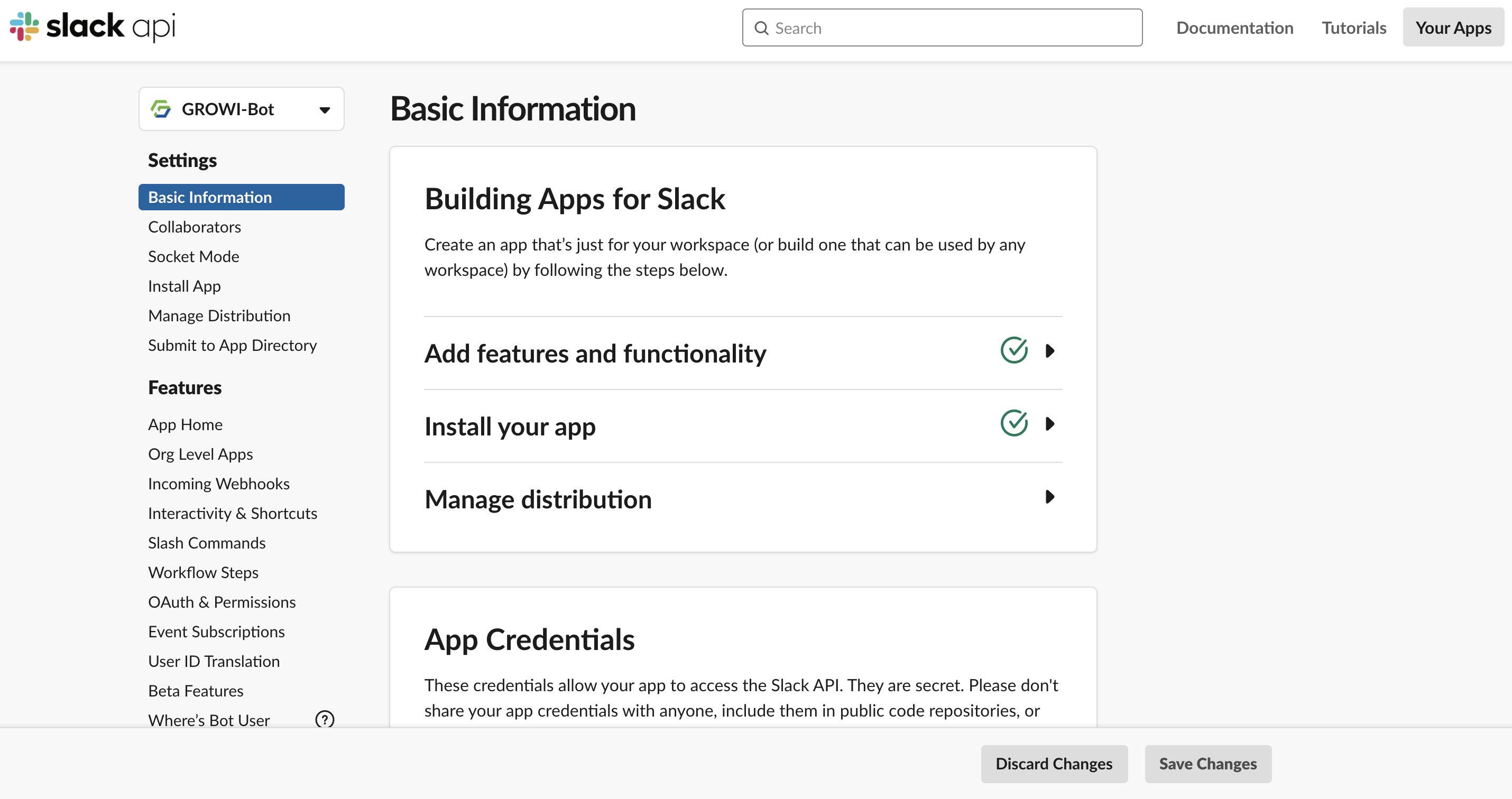Open the Bot User help question icon
The image size is (1512, 799).
click(325, 719)
